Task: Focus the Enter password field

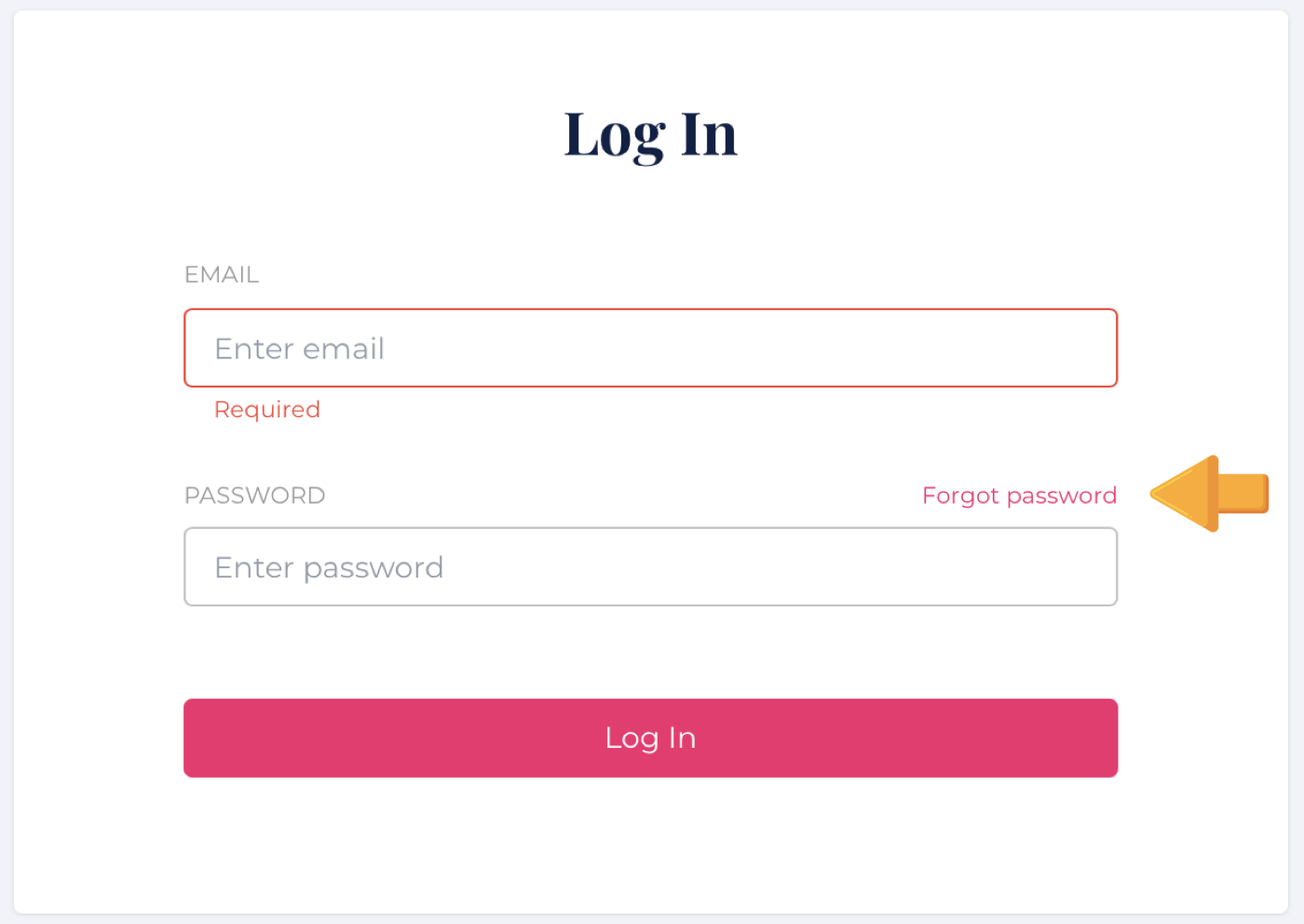Action: point(650,567)
